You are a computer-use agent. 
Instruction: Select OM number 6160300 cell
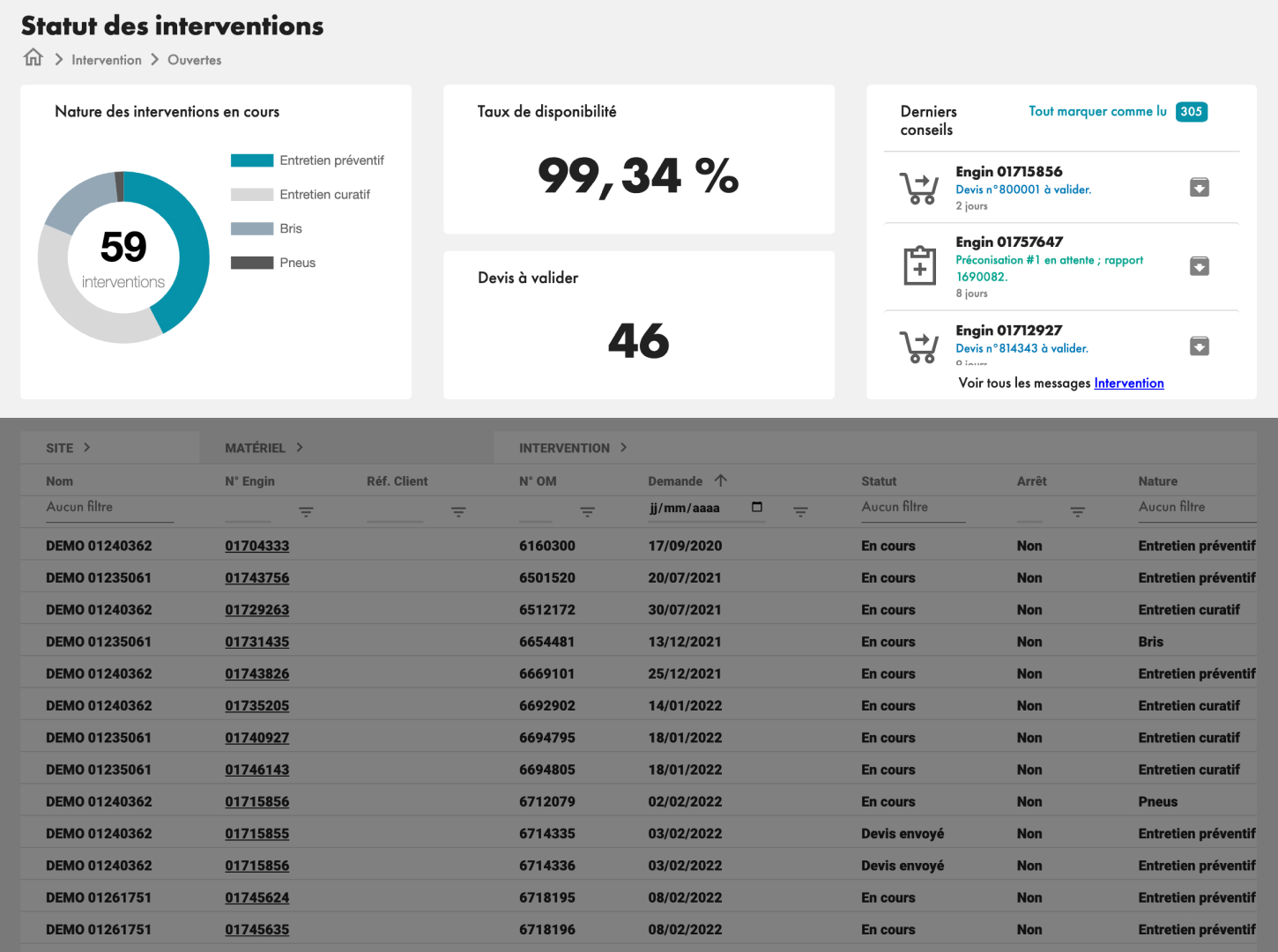547,546
